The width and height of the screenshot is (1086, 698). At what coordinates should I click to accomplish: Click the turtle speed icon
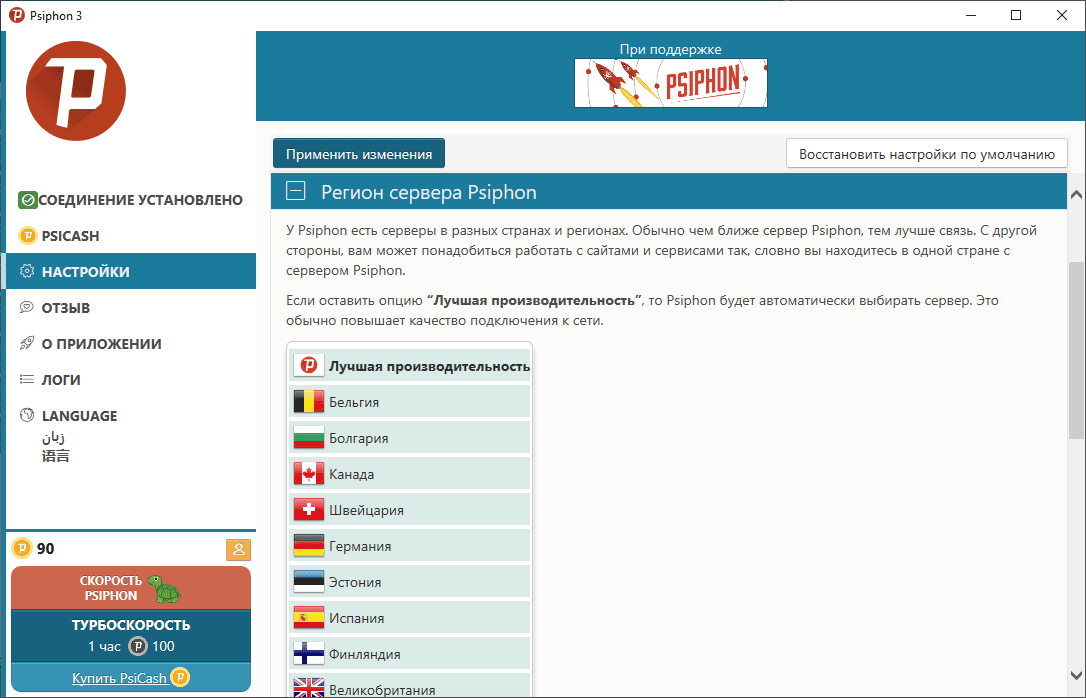pyautogui.click(x=164, y=589)
